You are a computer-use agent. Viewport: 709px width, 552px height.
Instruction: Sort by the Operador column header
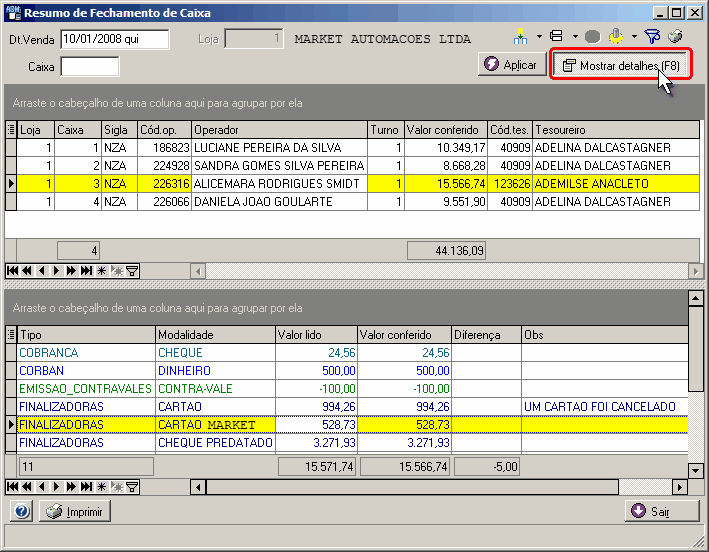pos(279,130)
